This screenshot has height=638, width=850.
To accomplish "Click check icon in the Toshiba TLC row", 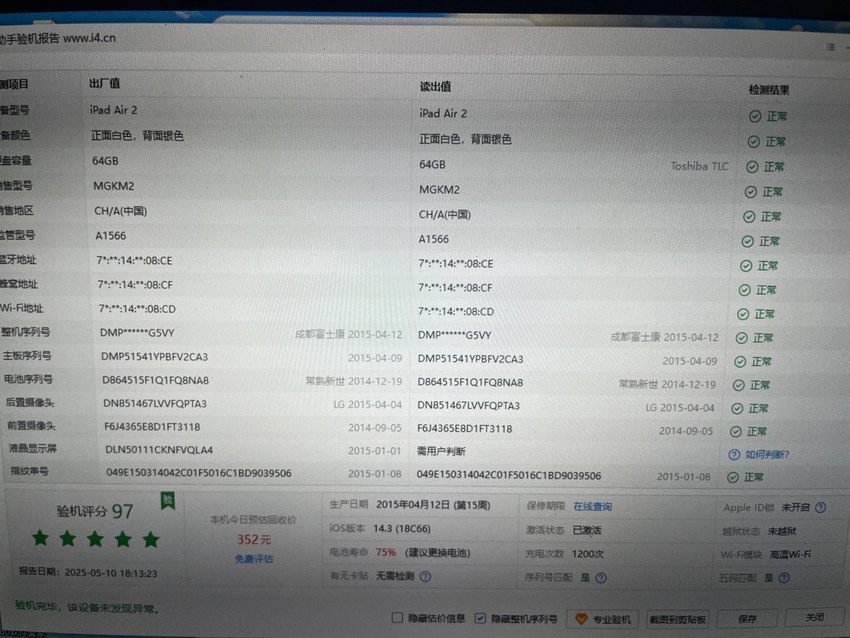I will [x=752, y=167].
